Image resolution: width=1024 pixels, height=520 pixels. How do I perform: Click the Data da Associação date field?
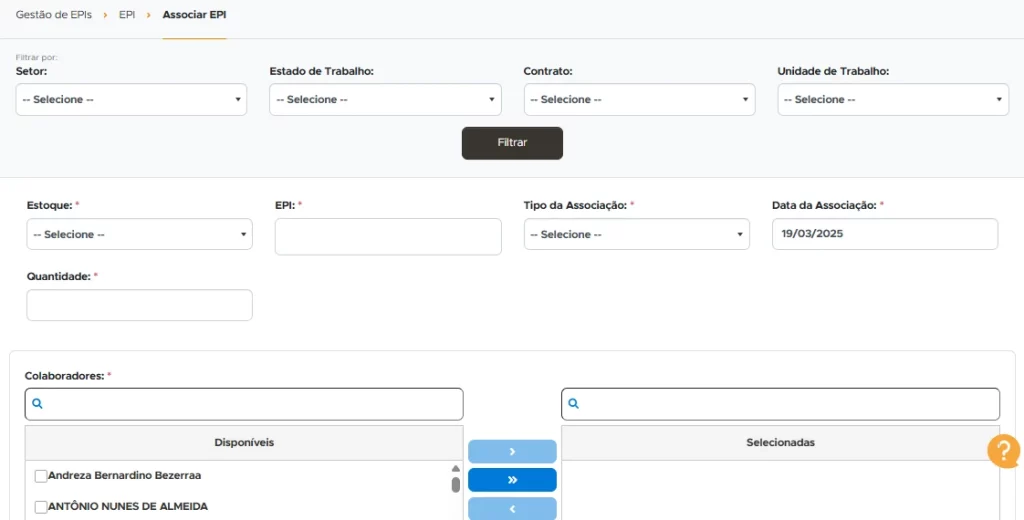pyautogui.click(x=884, y=234)
